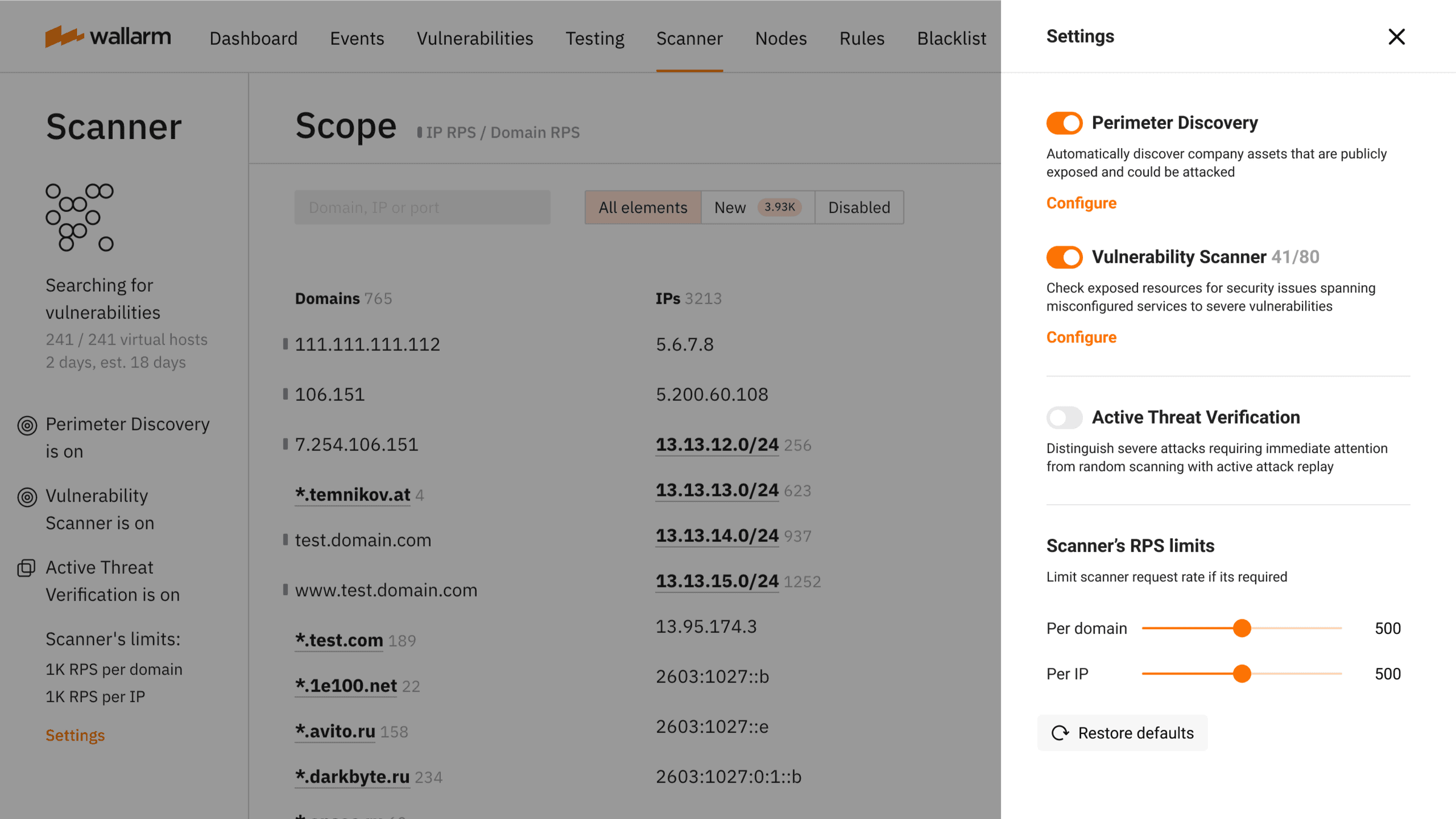
Task: Enable the Active Threat Verification toggle
Action: tap(1064, 417)
